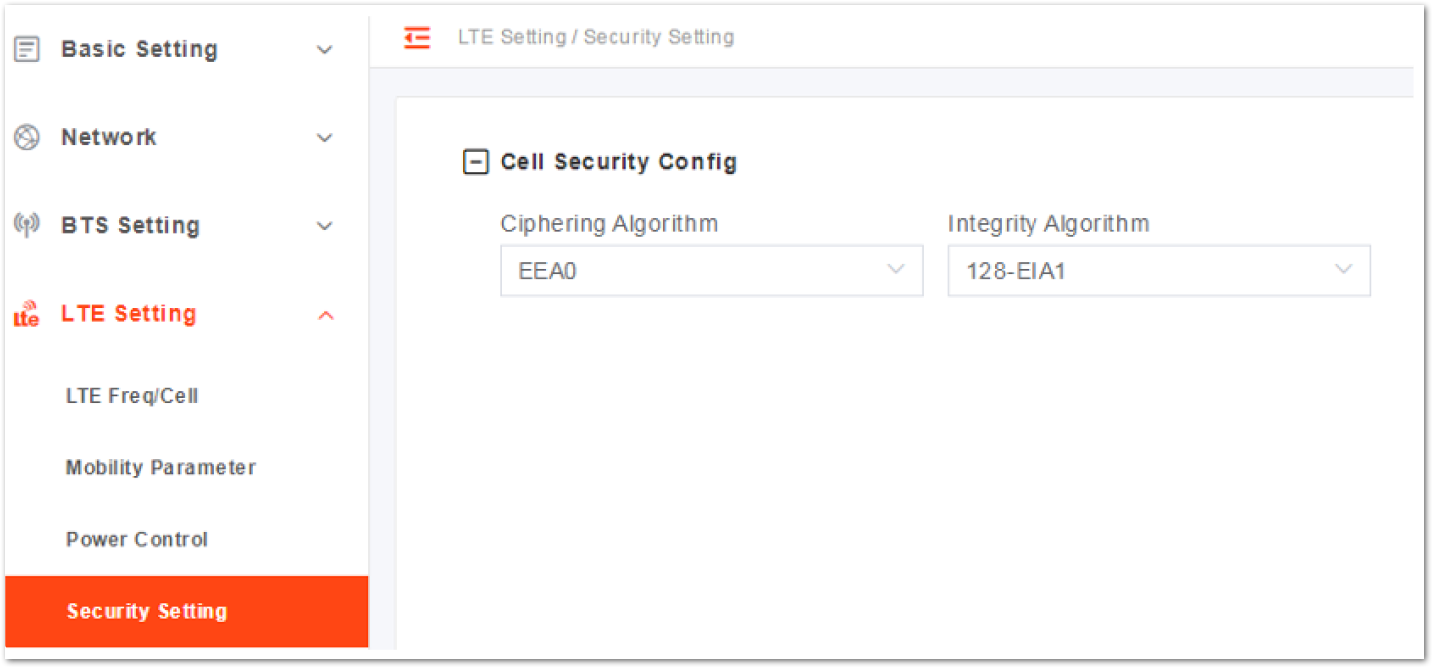
Task: Click the Cell Security Config heading
Action: click(619, 162)
